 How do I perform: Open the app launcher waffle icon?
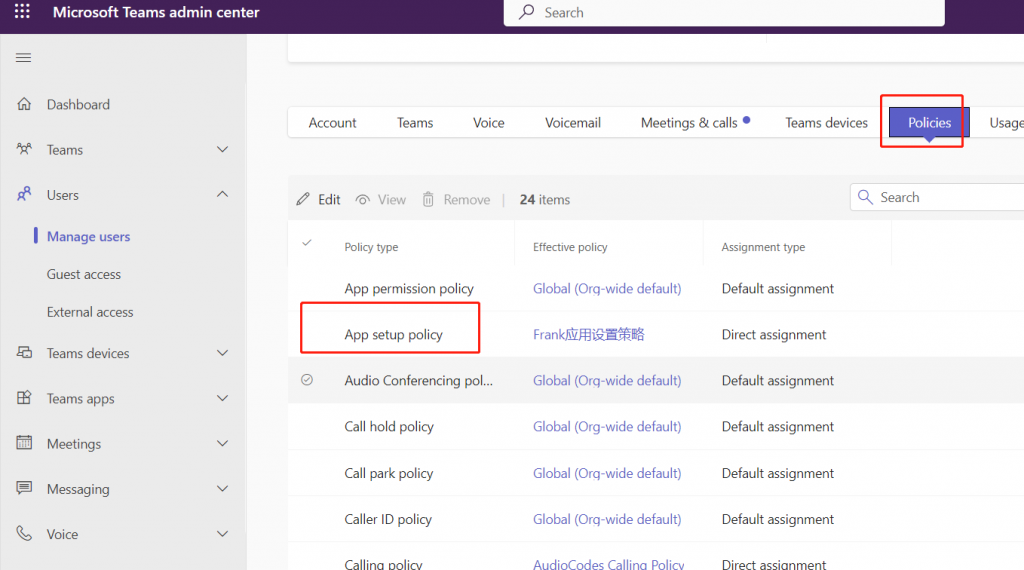coord(22,12)
